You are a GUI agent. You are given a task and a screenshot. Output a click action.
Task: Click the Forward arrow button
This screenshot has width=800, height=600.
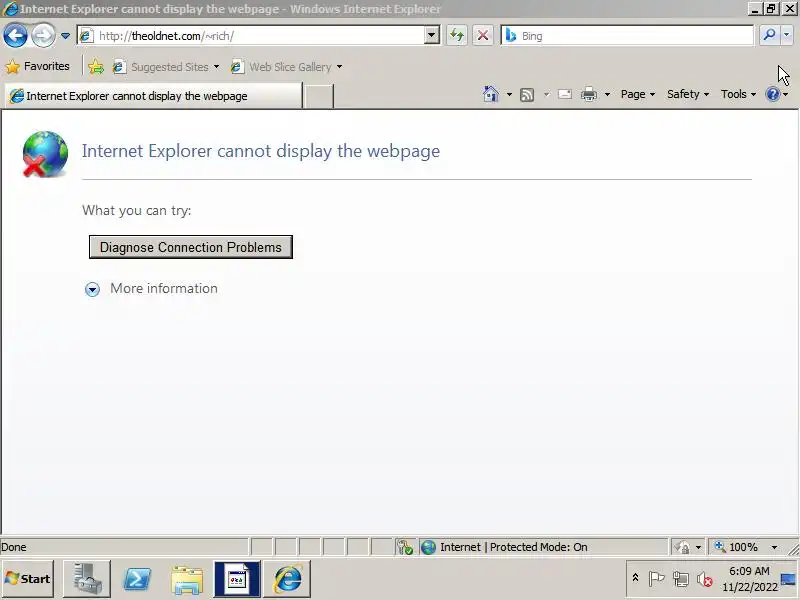point(43,36)
